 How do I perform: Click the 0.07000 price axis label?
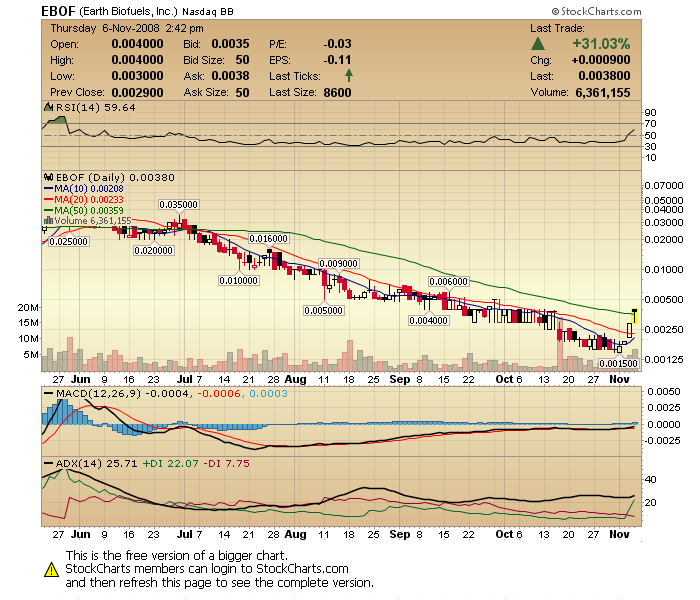(x=664, y=185)
